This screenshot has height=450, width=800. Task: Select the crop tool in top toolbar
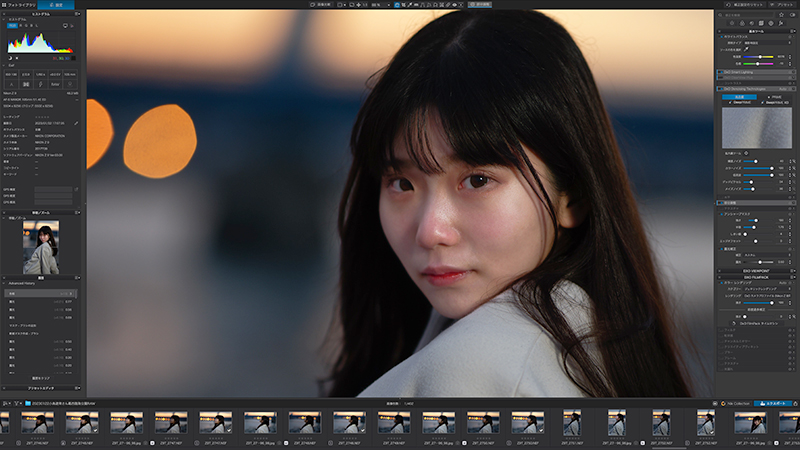coord(404,5)
